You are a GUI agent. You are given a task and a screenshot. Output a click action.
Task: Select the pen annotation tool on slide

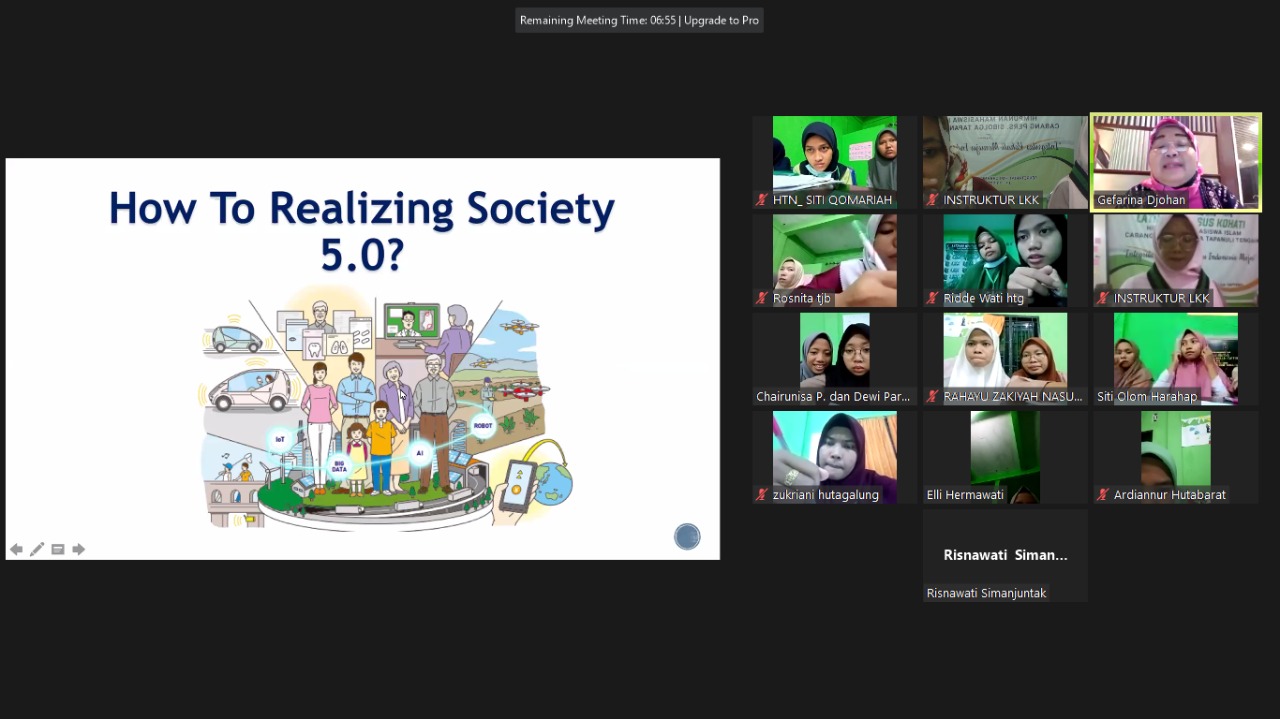[x=37, y=549]
